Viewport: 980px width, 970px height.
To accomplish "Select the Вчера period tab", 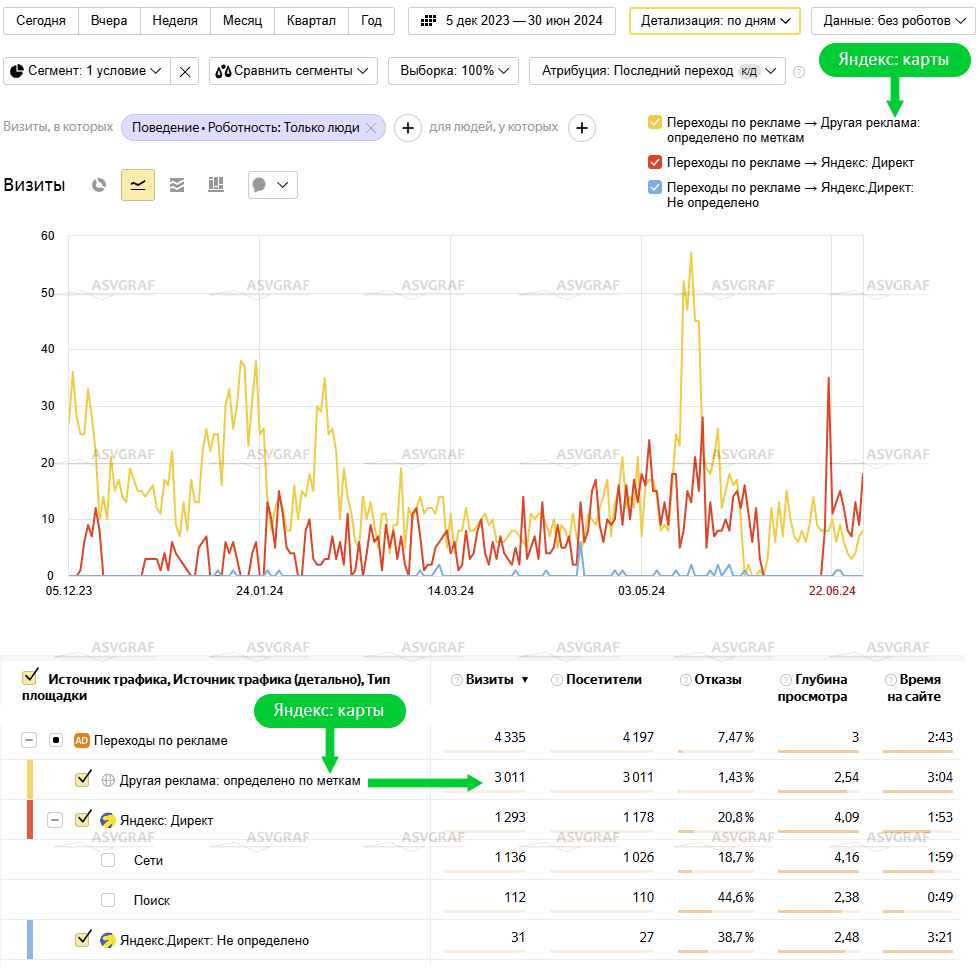I will 109,21.
